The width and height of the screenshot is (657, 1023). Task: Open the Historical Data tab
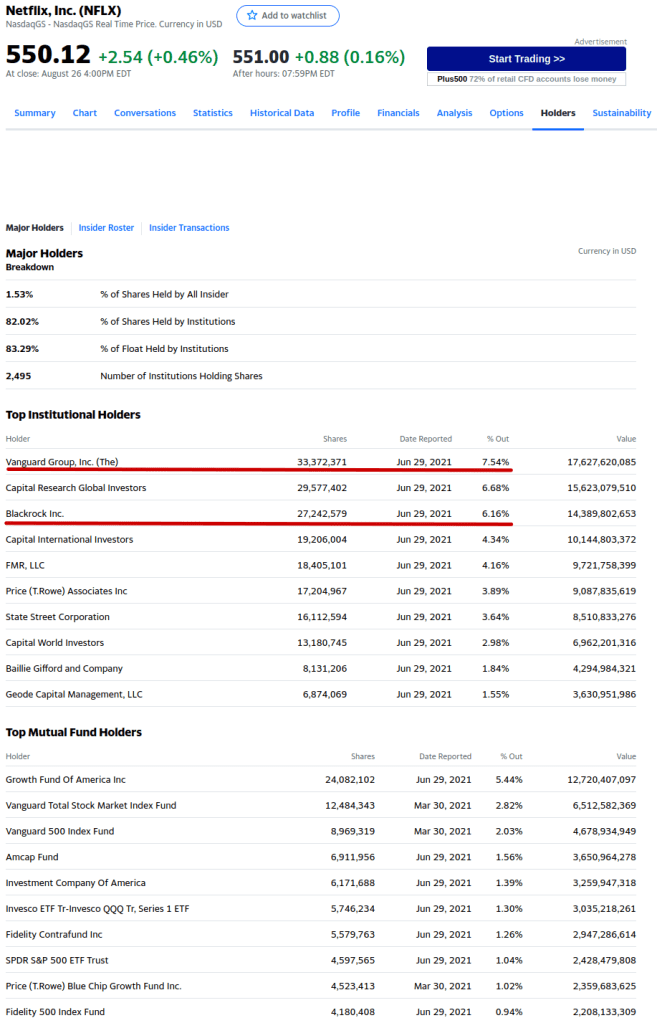282,113
